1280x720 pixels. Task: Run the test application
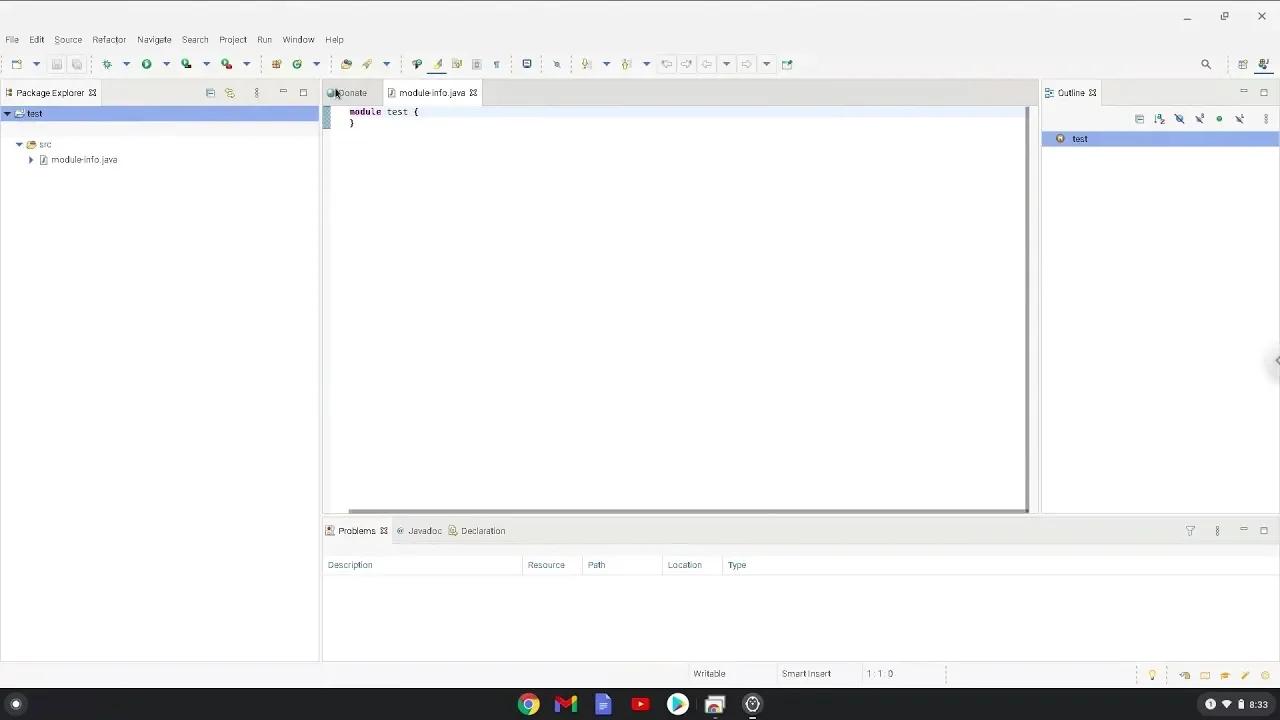point(146,64)
